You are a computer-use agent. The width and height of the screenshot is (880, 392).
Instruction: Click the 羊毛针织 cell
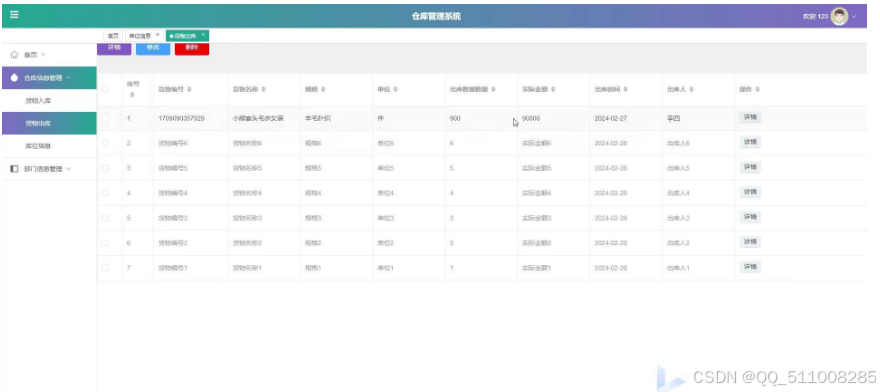pos(318,118)
